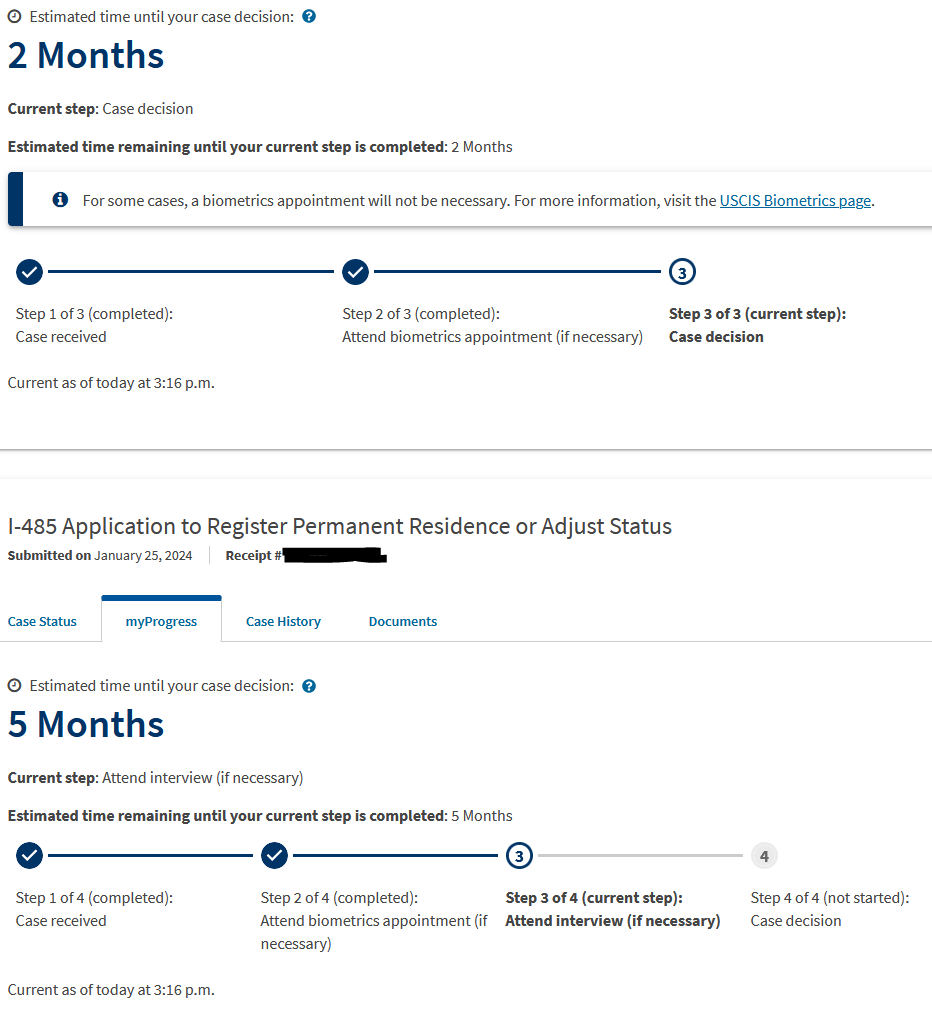Image resolution: width=932 pixels, height=1018 pixels.
Task: Click the grey Step 4 of 4 circle
Action: tap(765, 856)
